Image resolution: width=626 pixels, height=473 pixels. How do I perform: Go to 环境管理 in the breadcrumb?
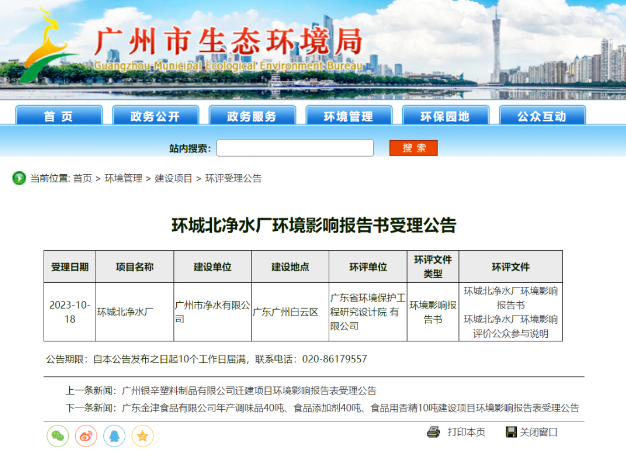123,178
